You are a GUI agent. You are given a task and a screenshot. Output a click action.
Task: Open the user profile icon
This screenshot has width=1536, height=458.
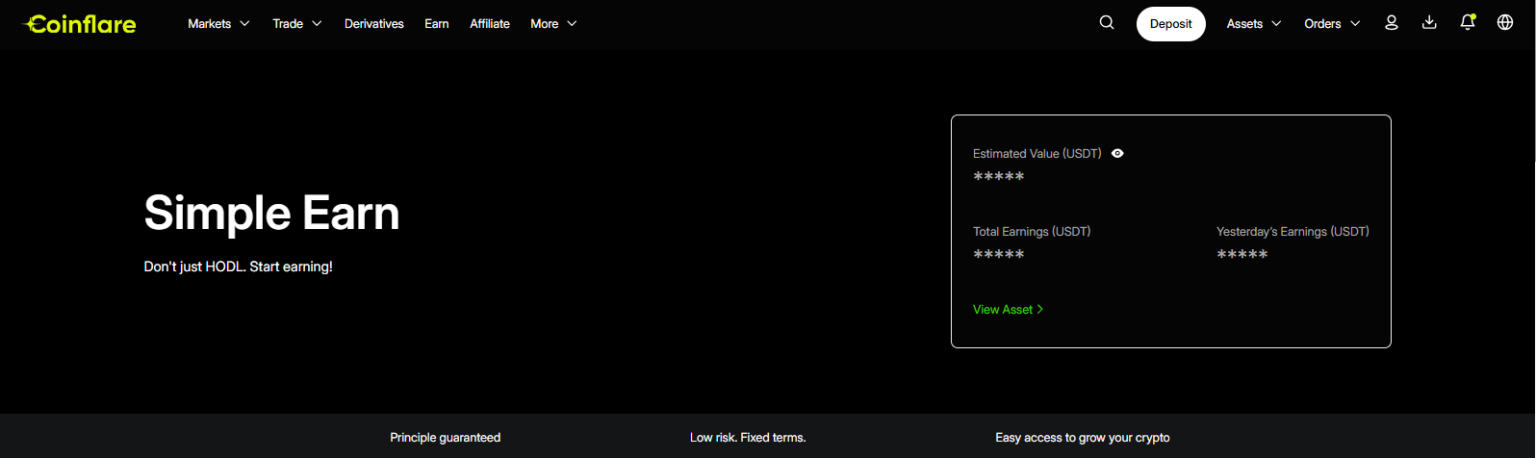click(1391, 23)
